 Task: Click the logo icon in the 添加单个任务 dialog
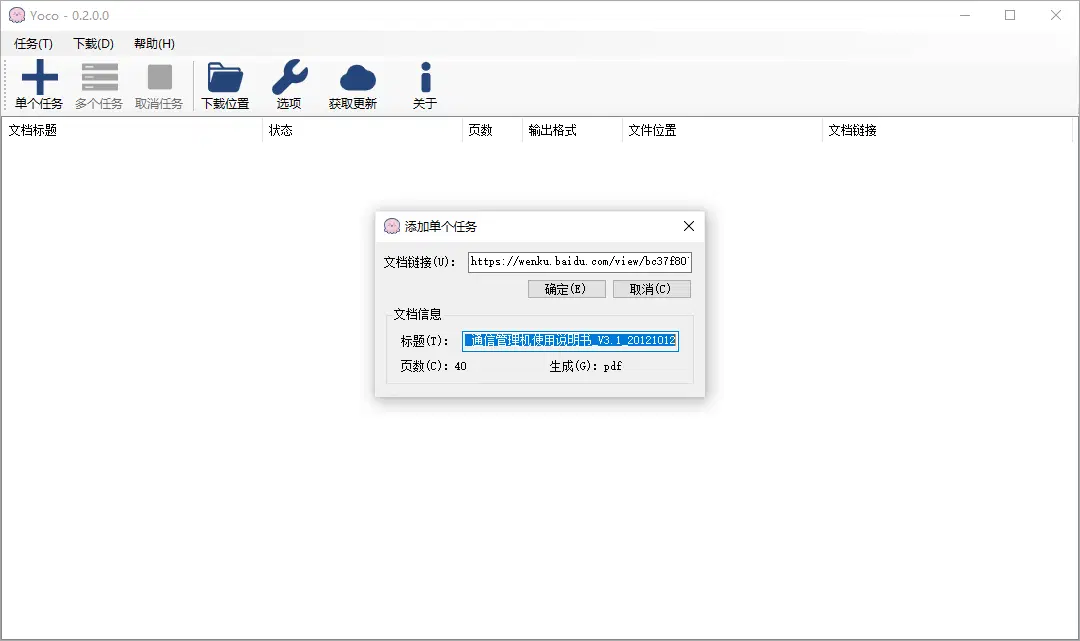click(x=392, y=226)
